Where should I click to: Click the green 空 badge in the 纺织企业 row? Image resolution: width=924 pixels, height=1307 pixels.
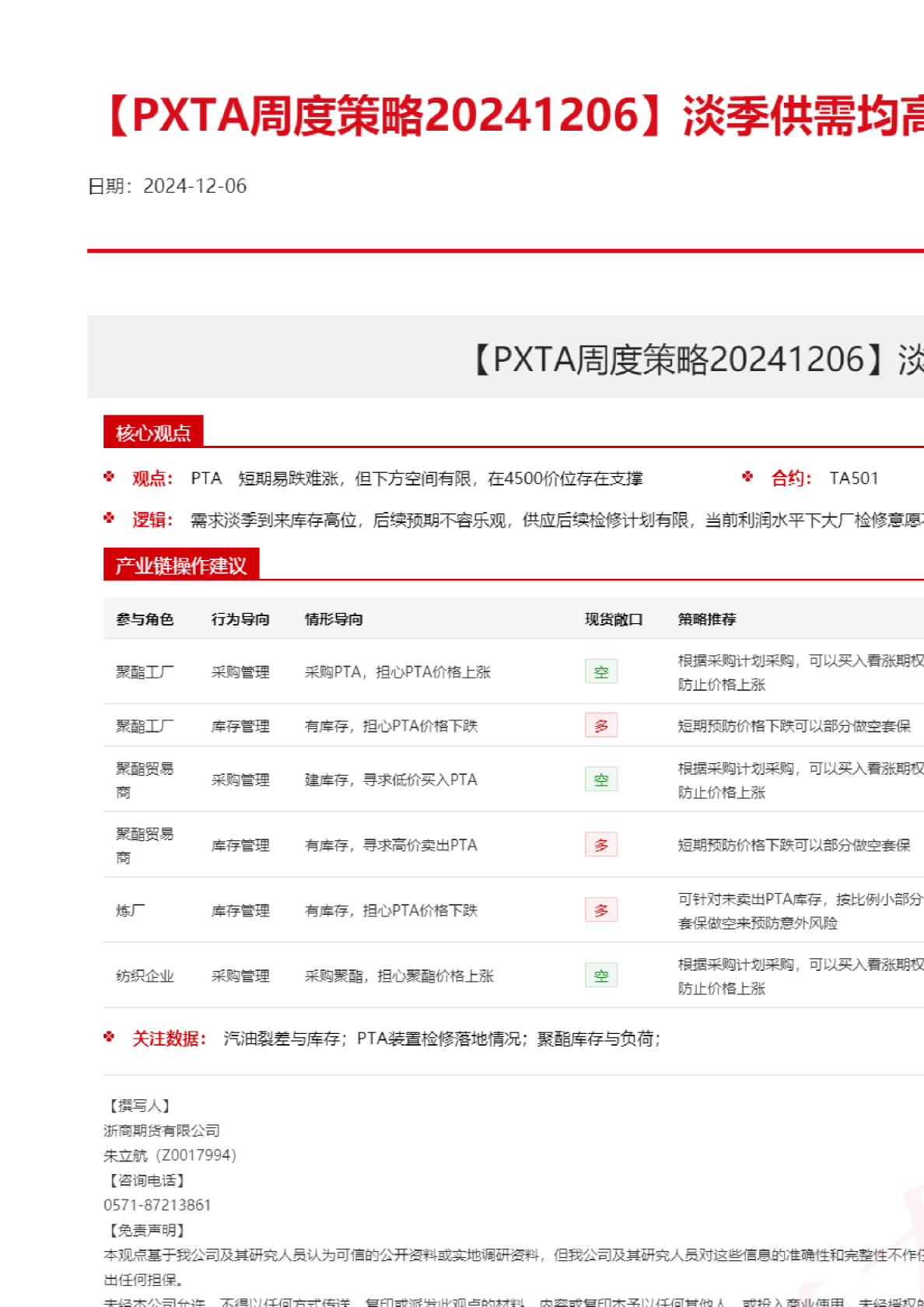600,975
